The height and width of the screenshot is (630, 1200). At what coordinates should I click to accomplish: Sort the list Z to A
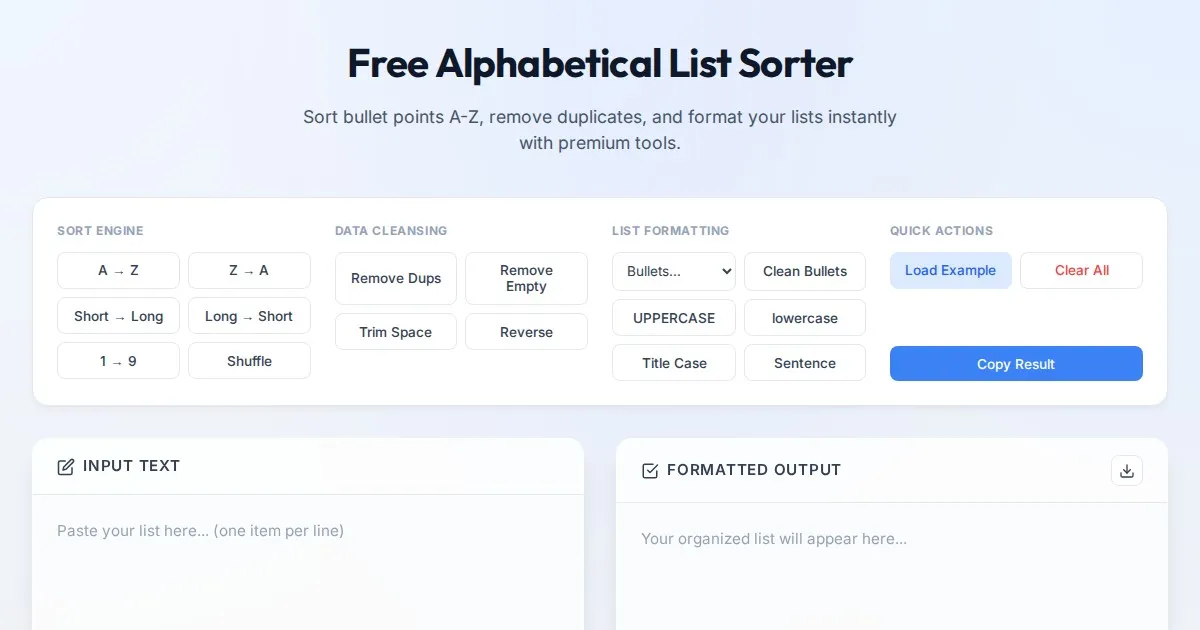(249, 271)
